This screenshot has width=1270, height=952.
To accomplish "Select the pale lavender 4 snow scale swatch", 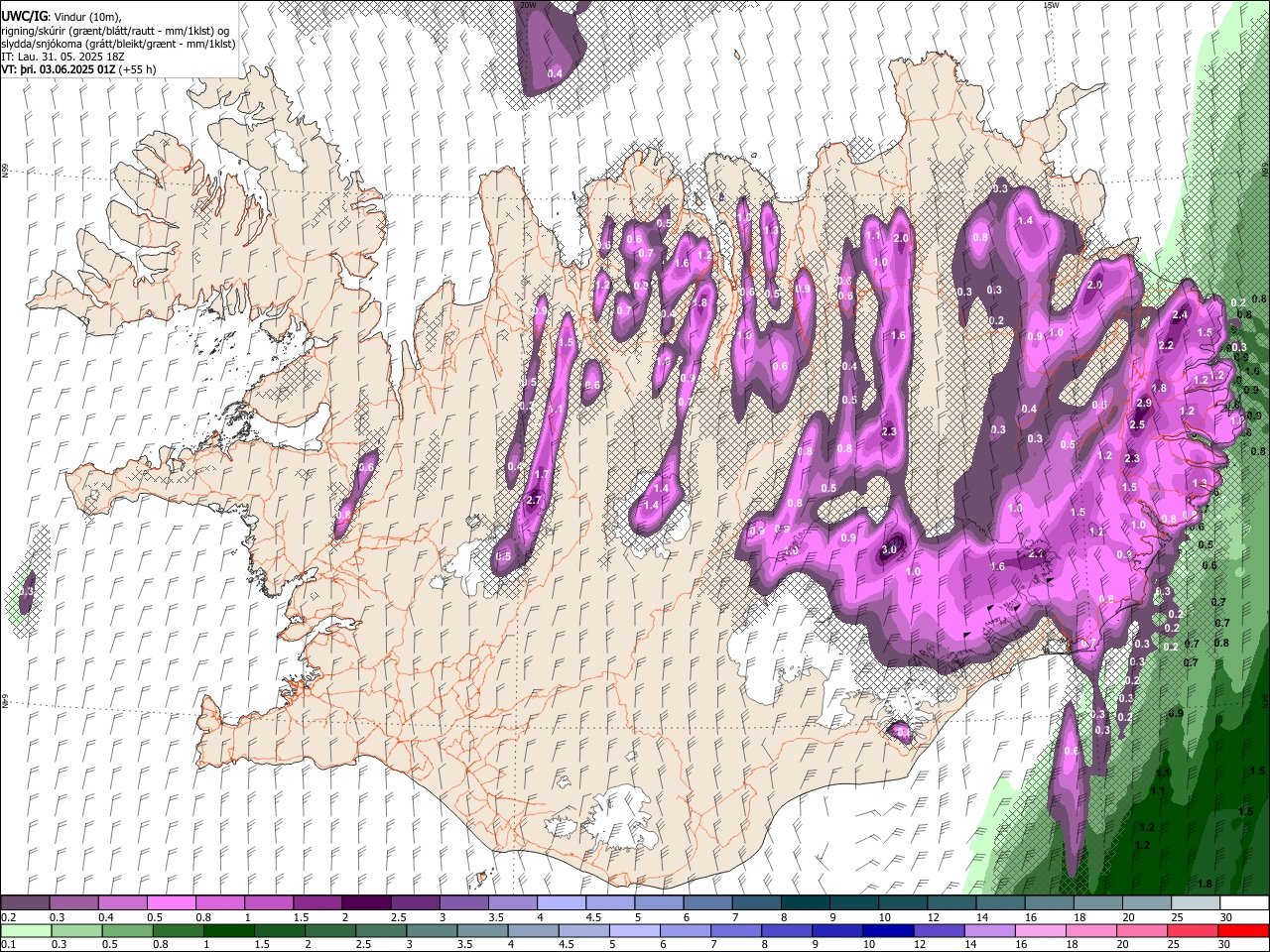I will pos(560,903).
